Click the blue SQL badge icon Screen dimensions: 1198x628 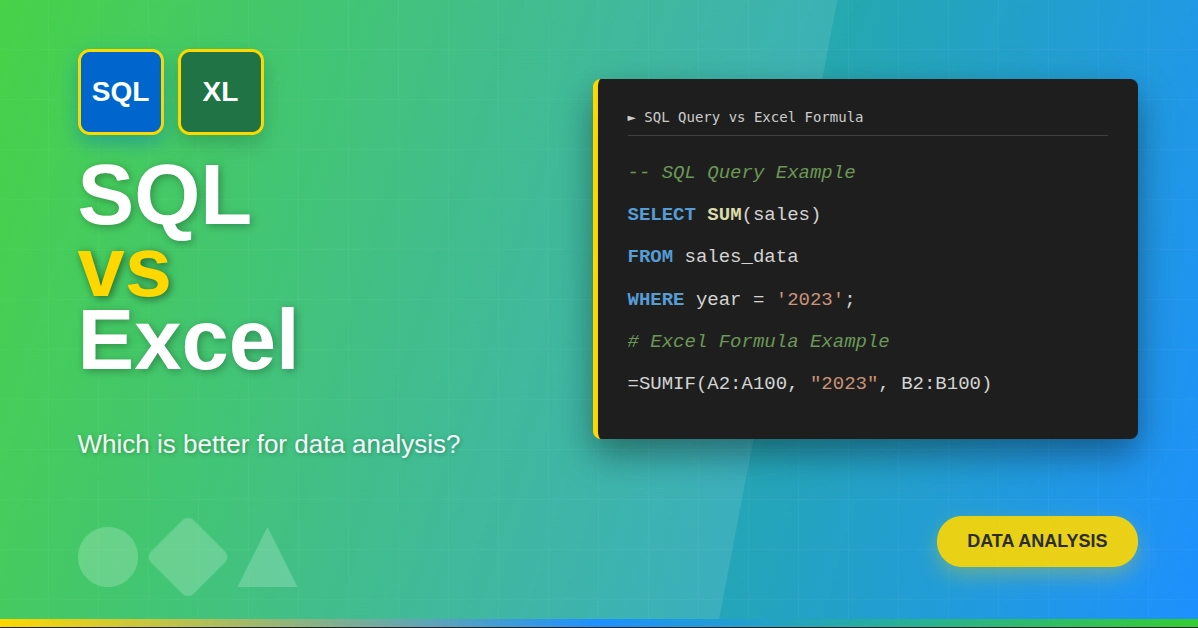click(x=121, y=92)
